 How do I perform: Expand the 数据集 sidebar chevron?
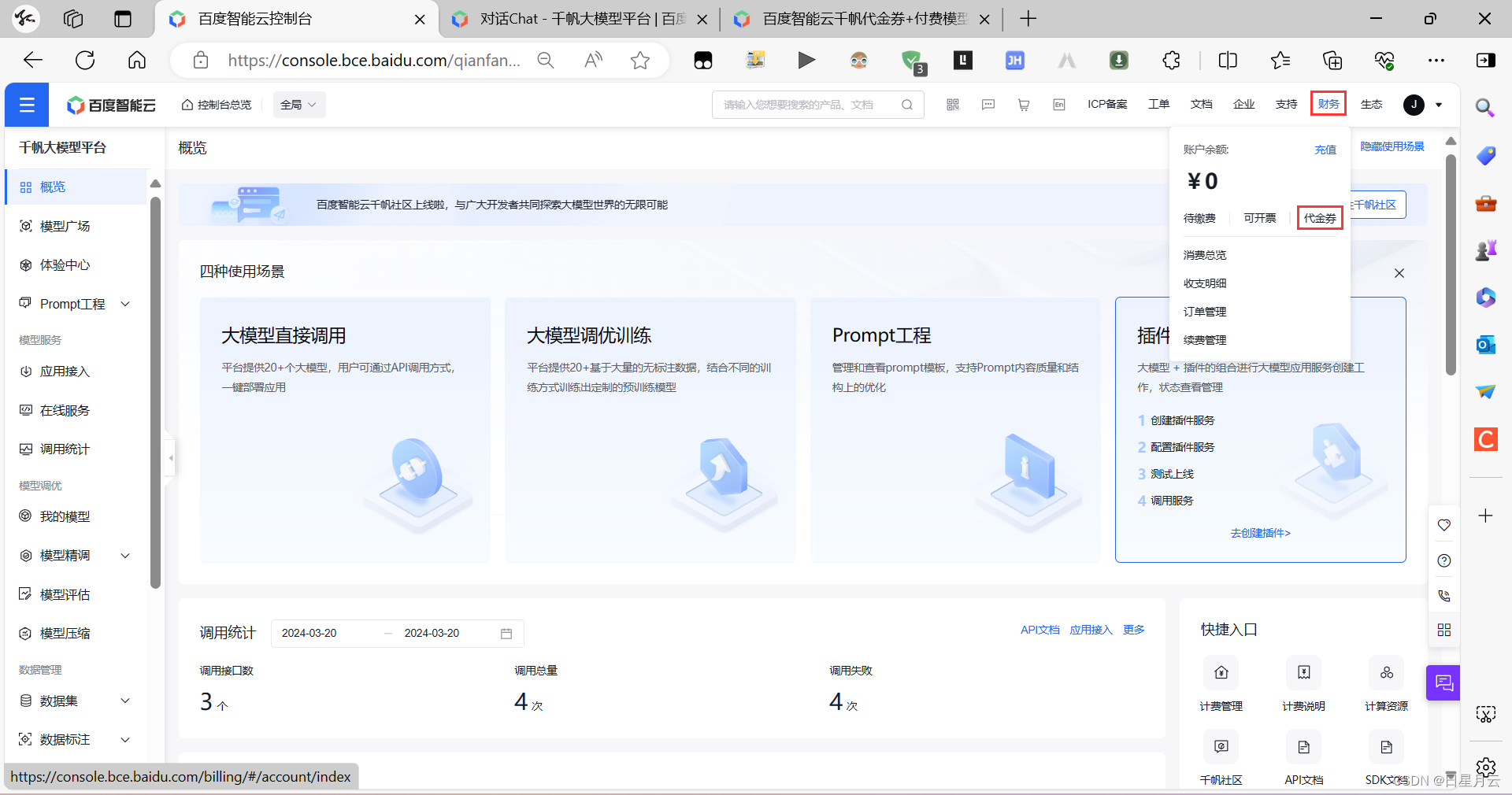[x=125, y=701]
